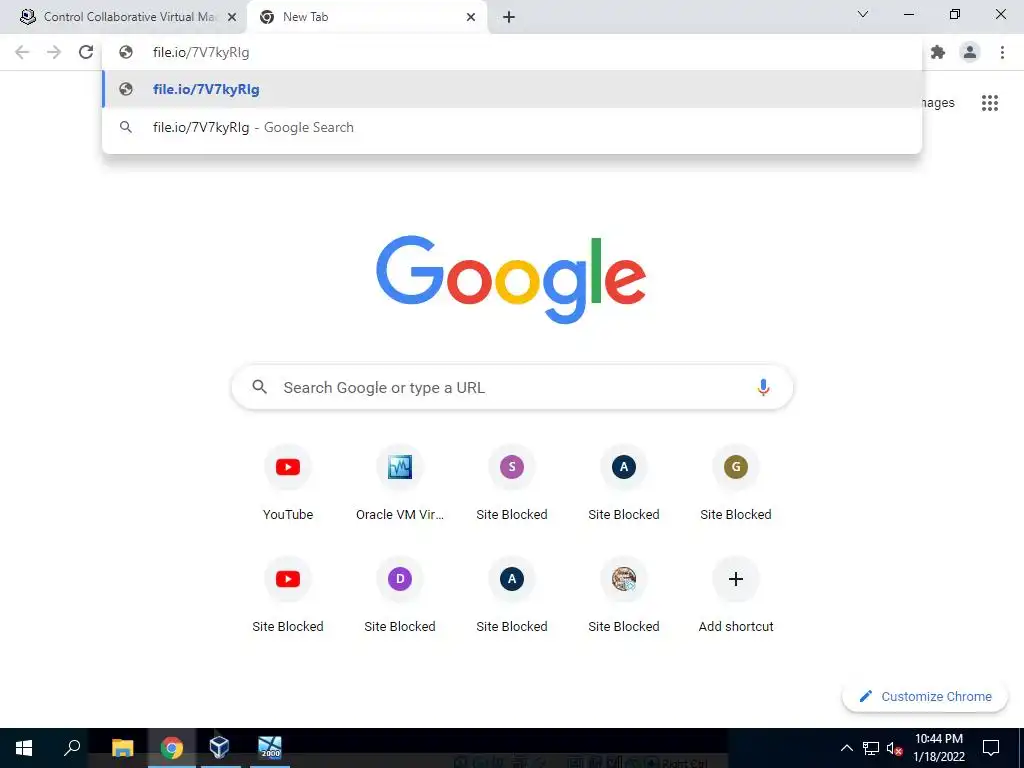Select the file.io/7V7kyRIg URL suggestion
This screenshot has height=768, width=1024.
[x=512, y=89]
